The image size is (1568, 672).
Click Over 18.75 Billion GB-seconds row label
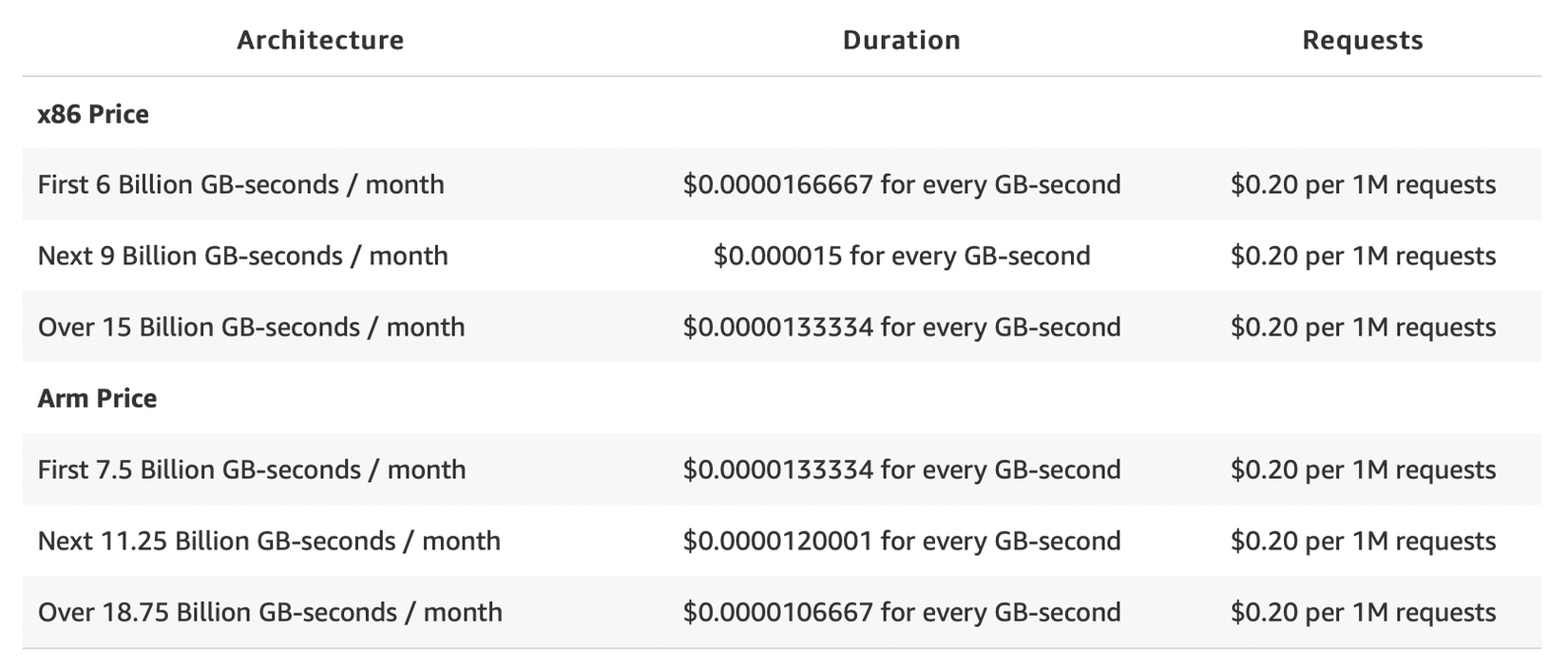coord(270,612)
